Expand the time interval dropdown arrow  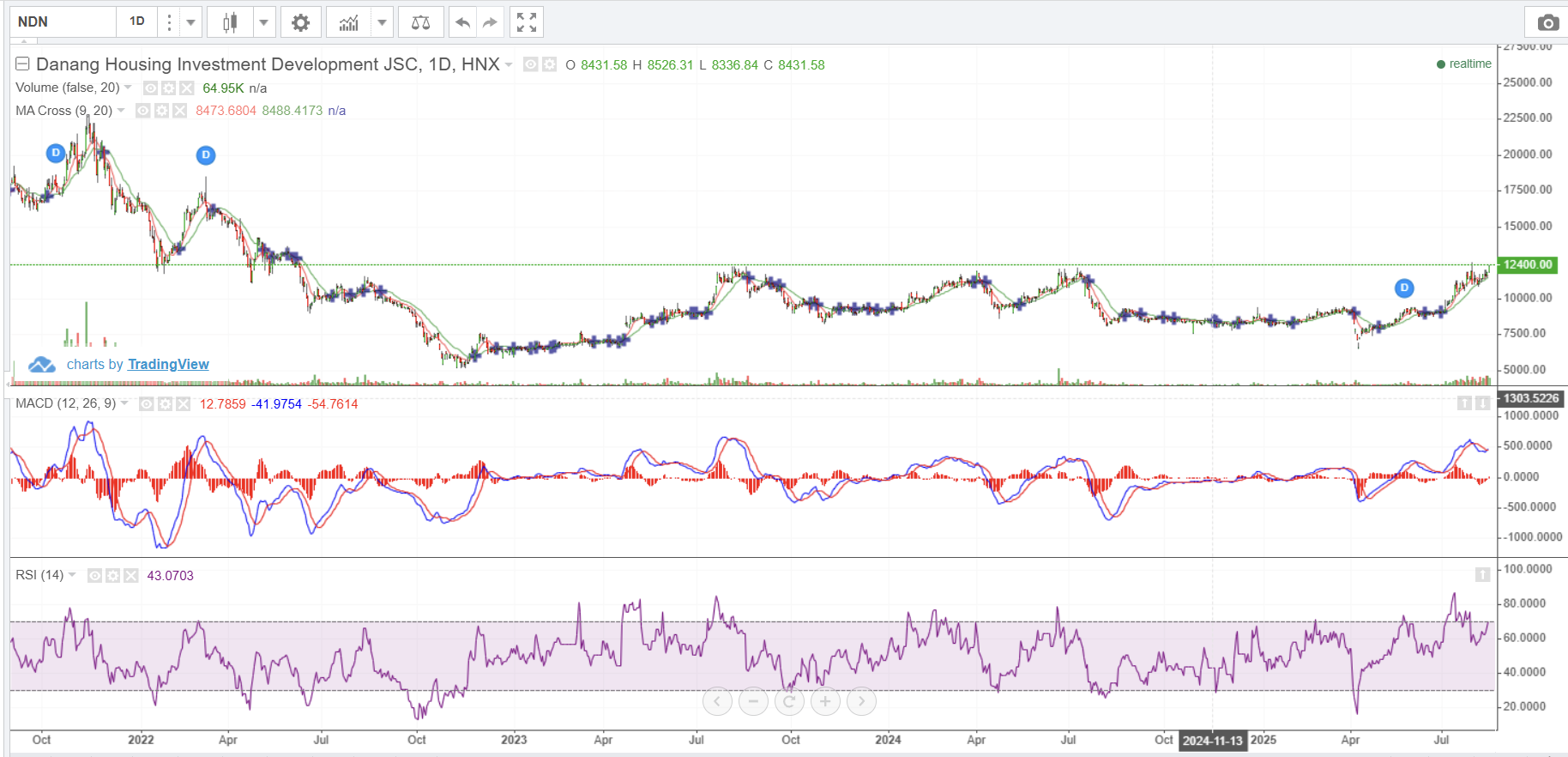[x=191, y=22]
